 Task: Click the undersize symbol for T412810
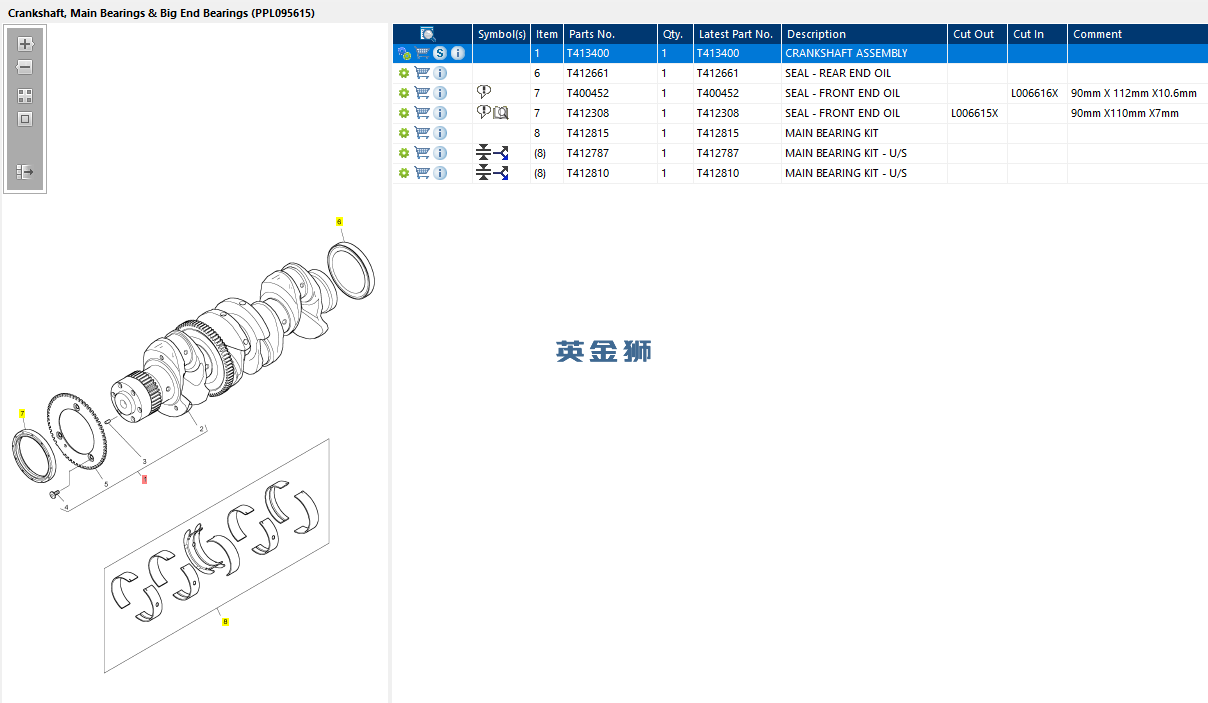[484, 173]
